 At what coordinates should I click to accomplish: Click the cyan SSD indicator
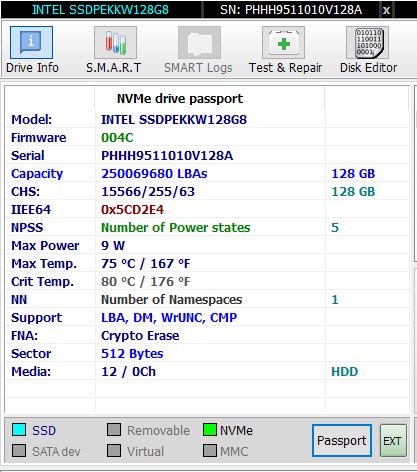19,430
